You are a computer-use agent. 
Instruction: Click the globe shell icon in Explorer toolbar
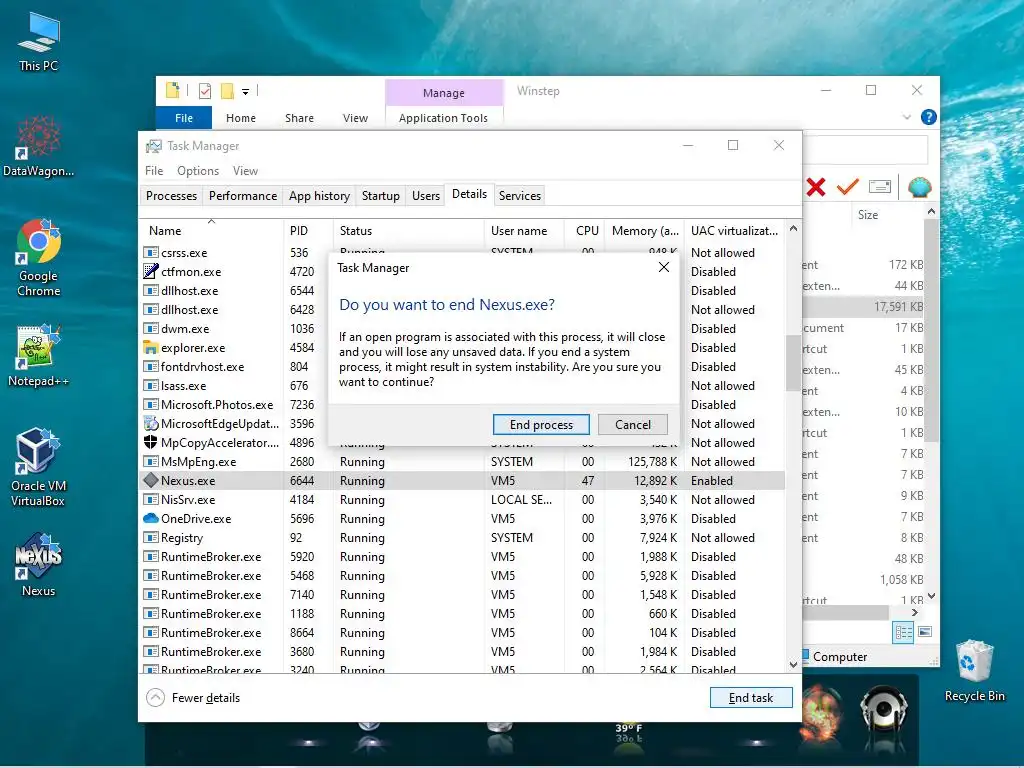pyautogui.click(x=920, y=187)
